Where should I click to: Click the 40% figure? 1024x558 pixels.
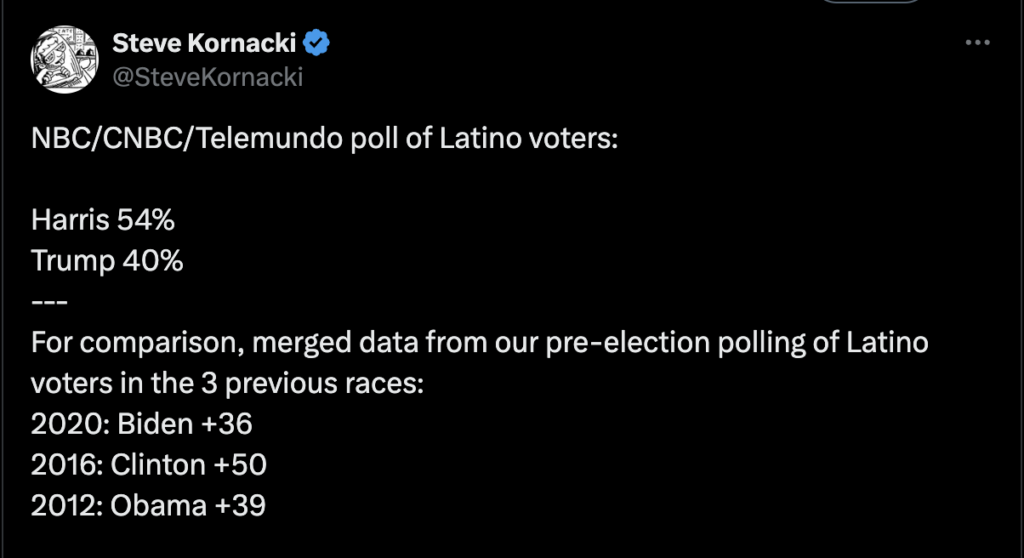(152, 261)
